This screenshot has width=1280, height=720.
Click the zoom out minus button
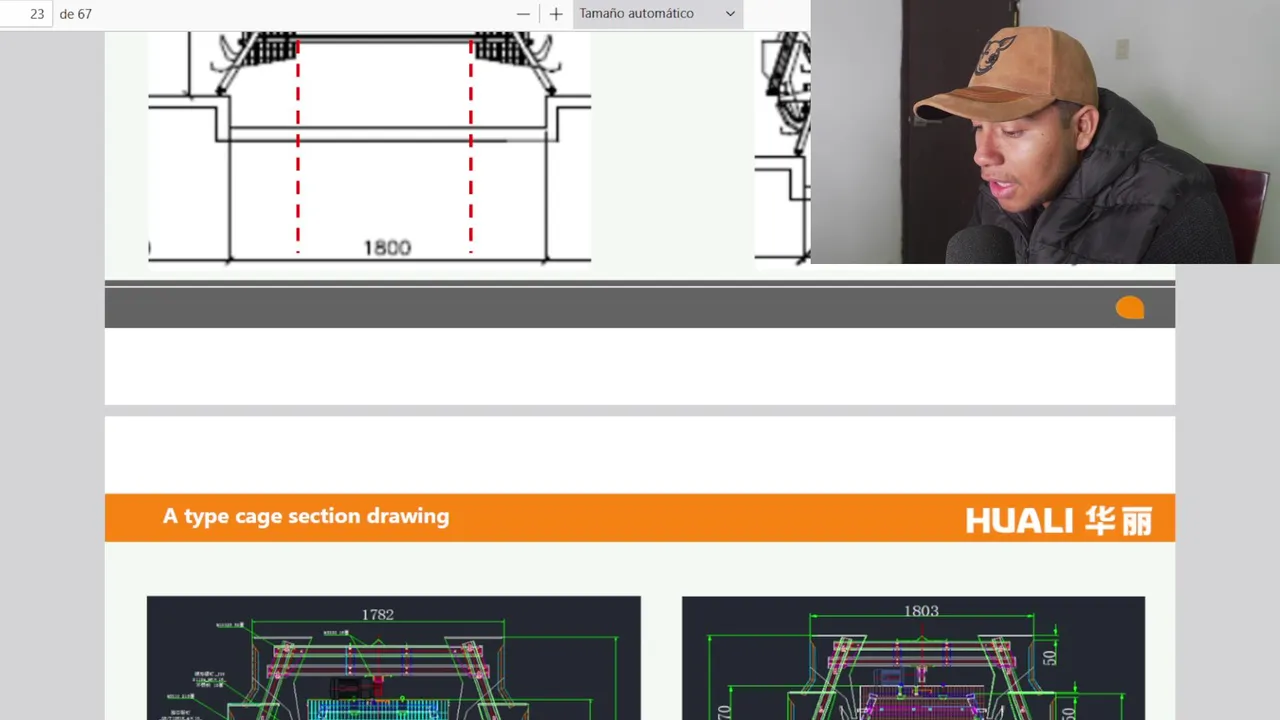pos(523,14)
